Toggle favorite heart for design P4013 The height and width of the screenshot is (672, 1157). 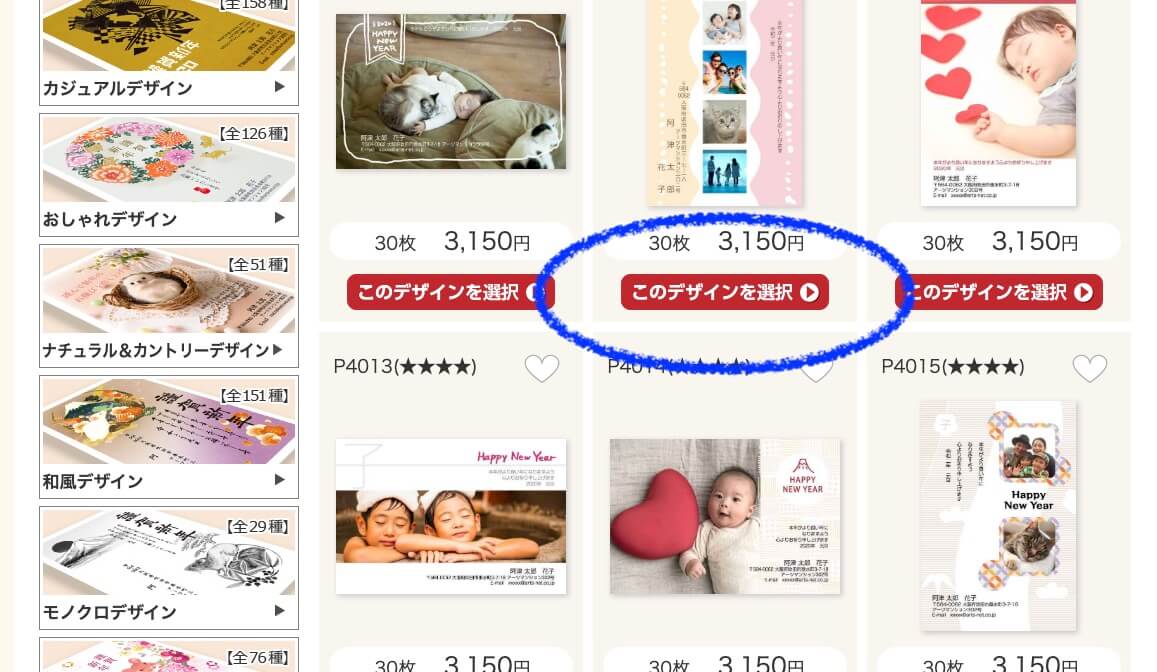coord(542,367)
